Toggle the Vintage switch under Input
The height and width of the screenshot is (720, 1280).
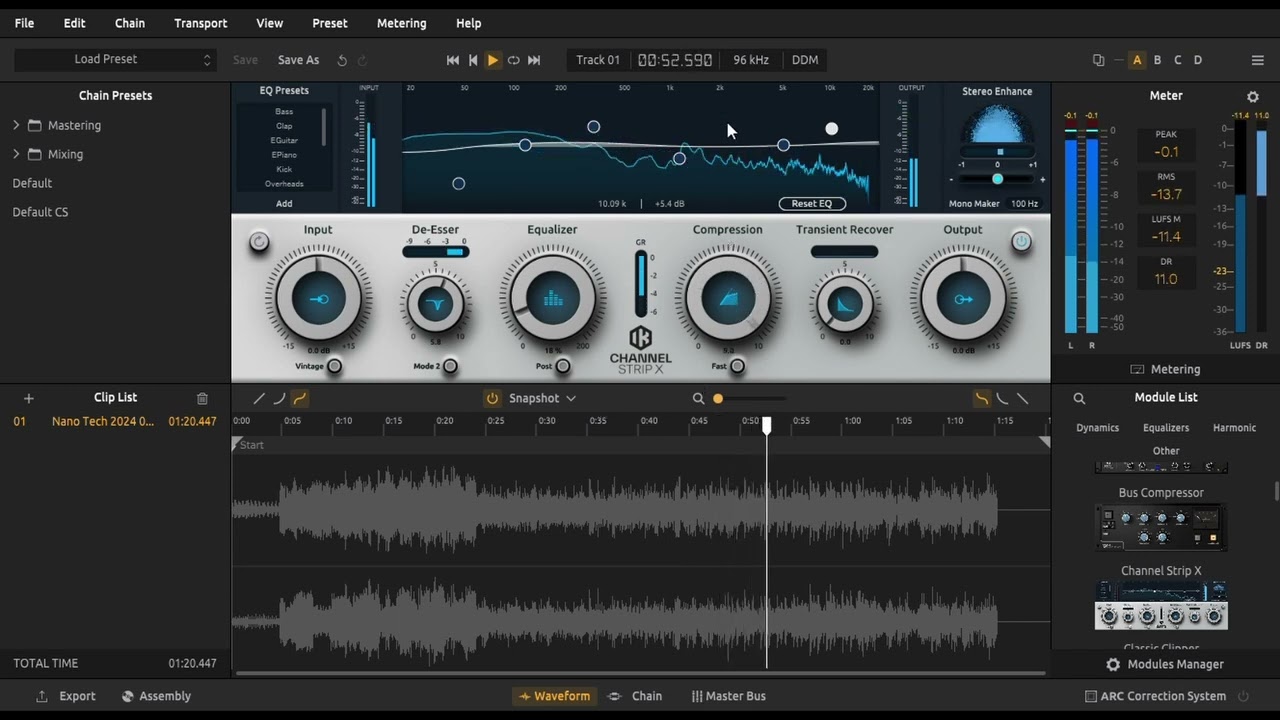[x=334, y=366]
